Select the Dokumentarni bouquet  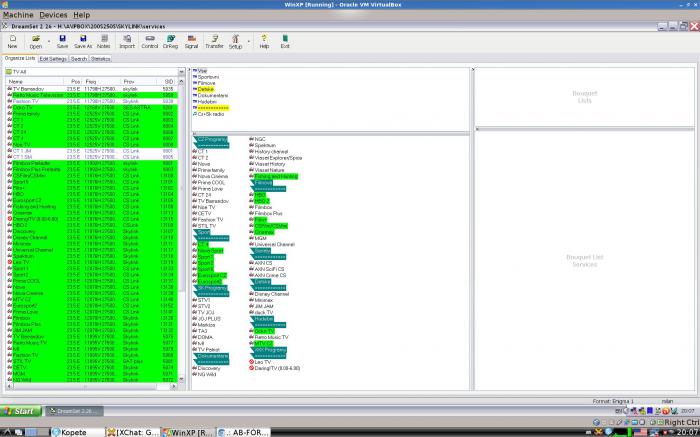click(212, 96)
